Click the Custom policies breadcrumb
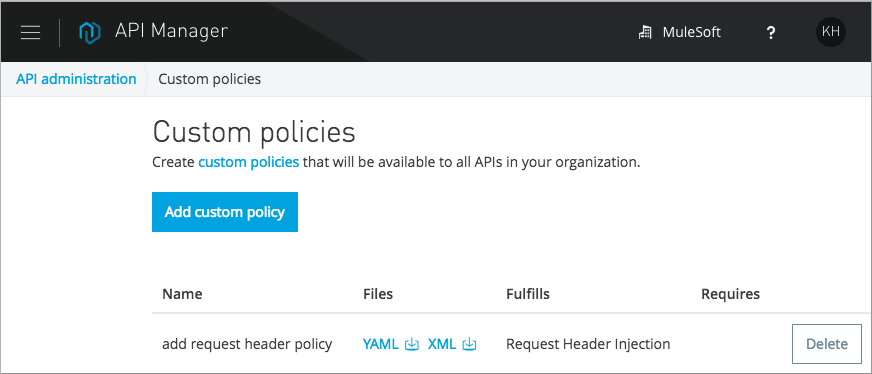 (210, 79)
